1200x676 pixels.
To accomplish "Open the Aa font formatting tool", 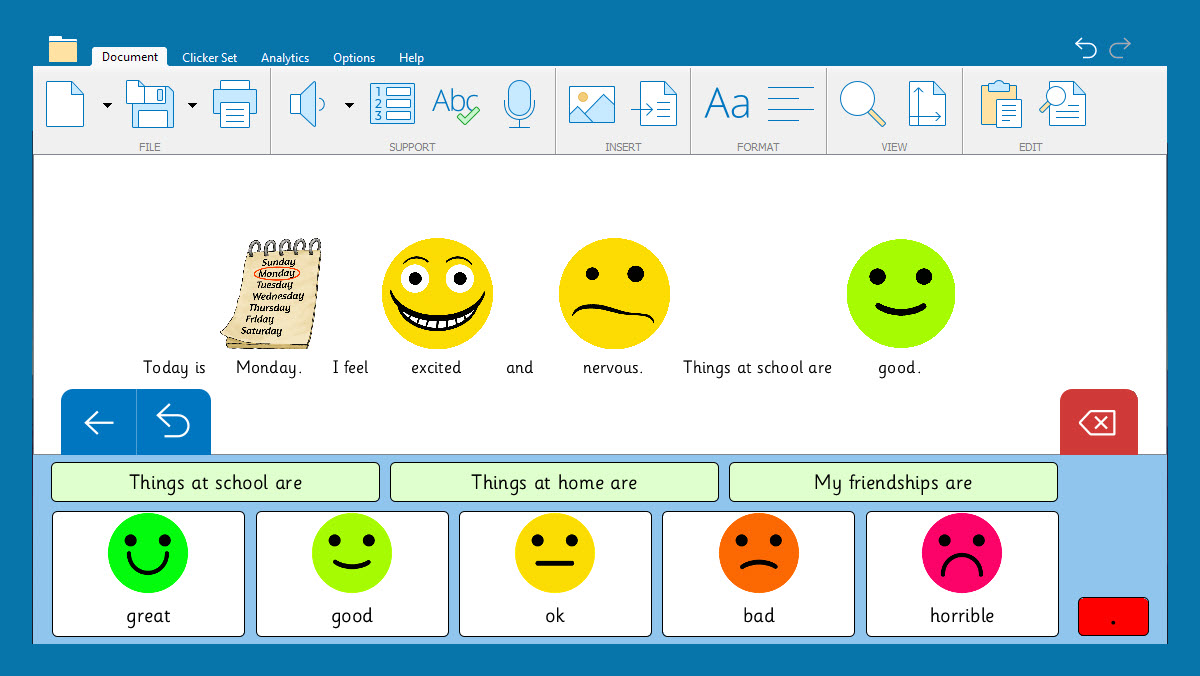I will tap(727, 104).
